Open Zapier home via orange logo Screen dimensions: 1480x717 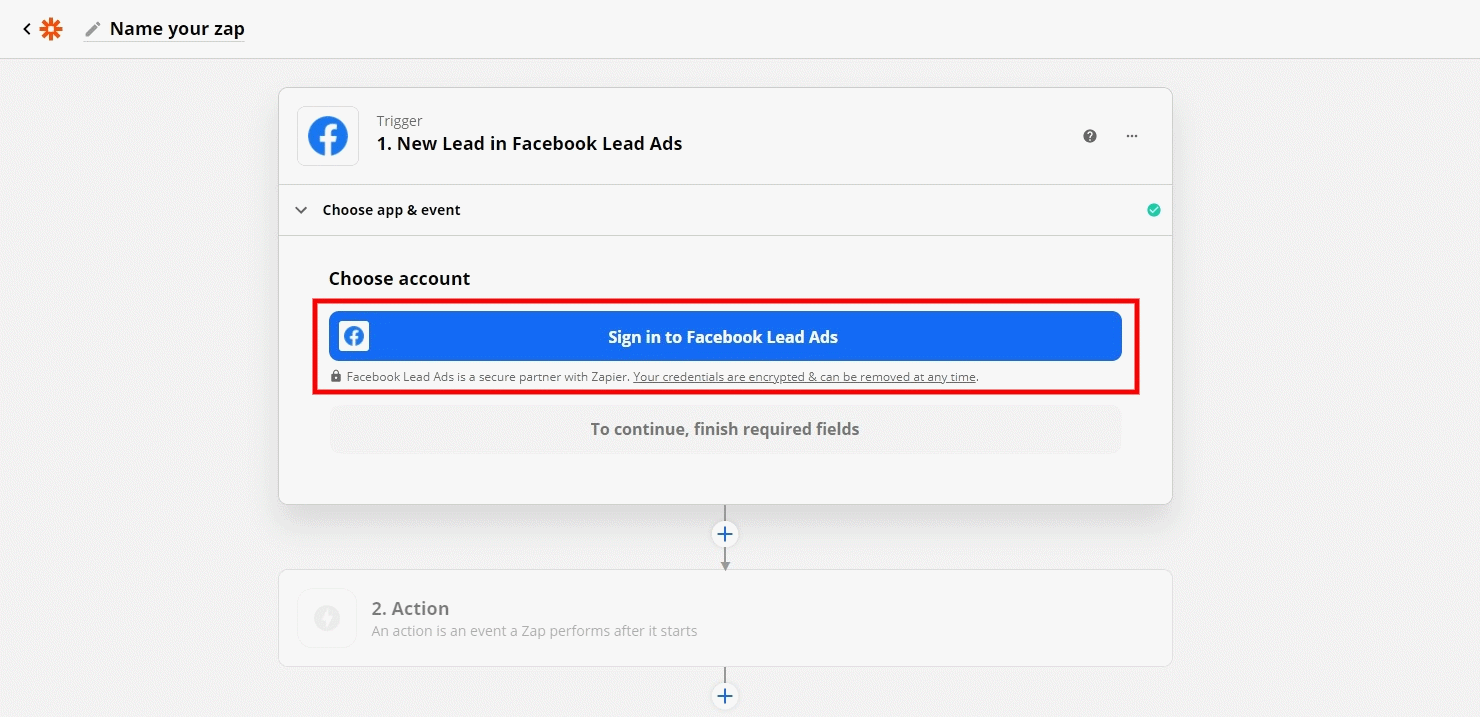(x=51, y=29)
